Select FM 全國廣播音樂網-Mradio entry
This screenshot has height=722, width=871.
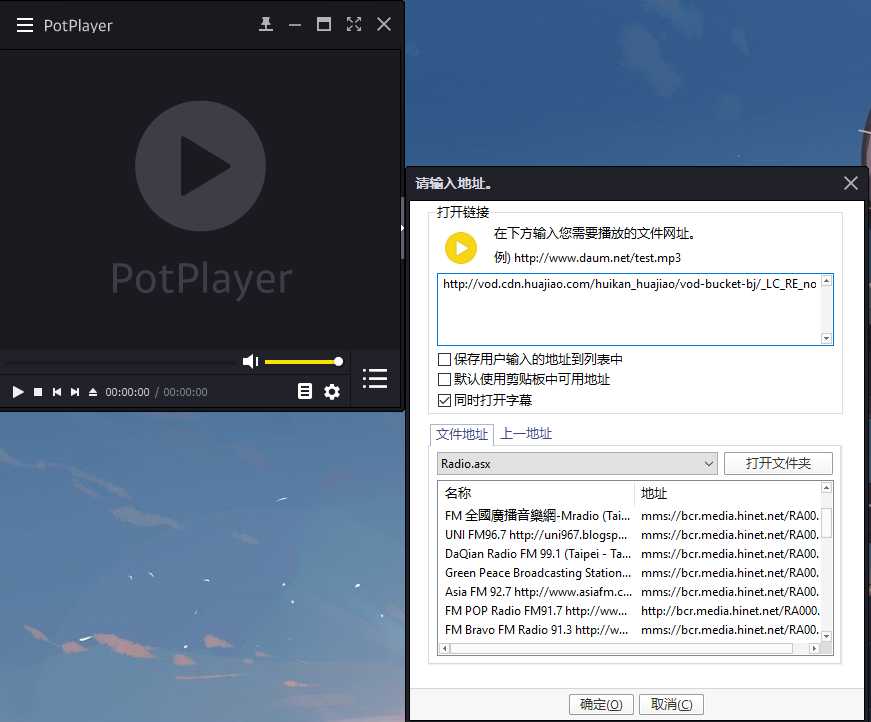(x=630, y=516)
